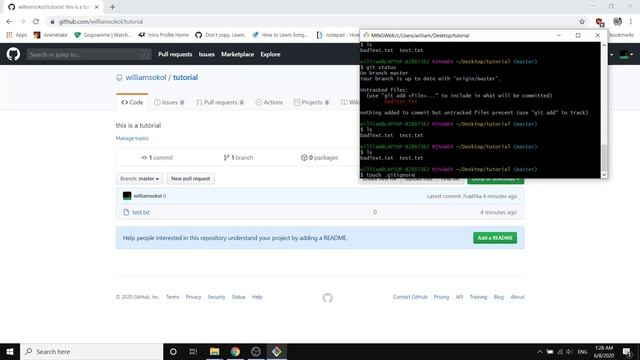Screen dimensions: 640x360
Task: Click the browser forward arrow
Action: 22,22
